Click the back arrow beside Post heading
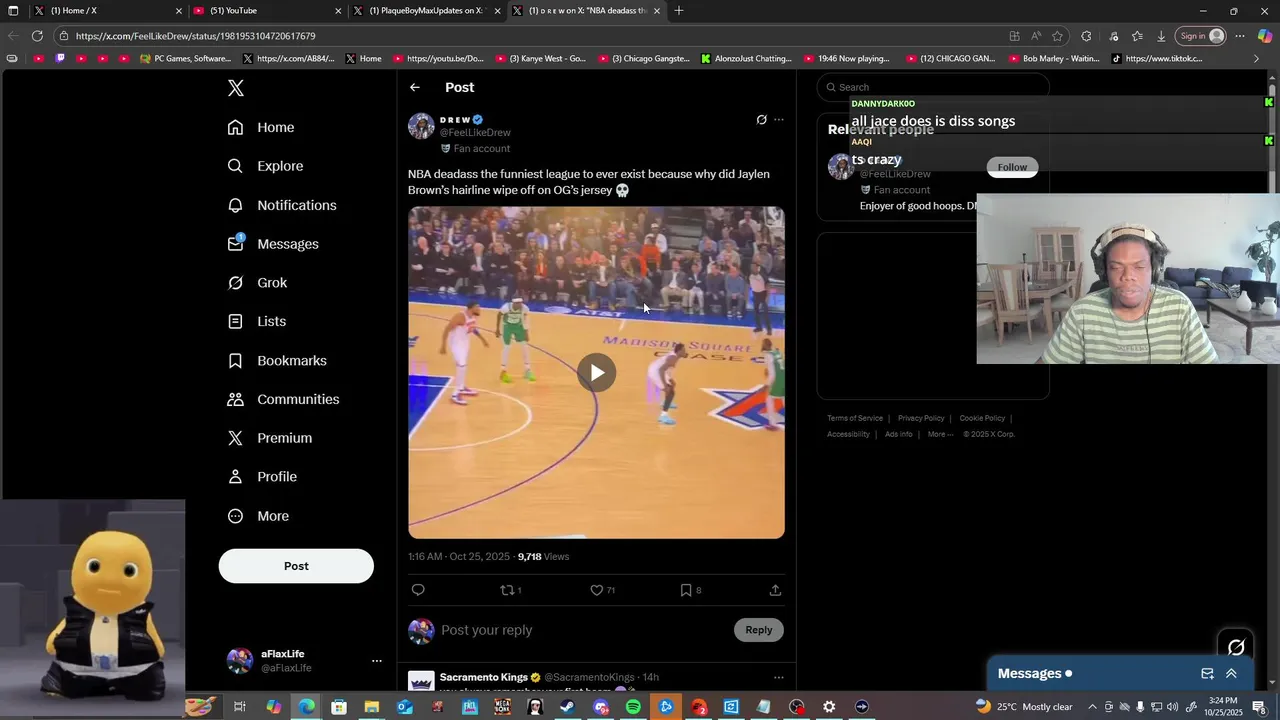This screenshot has width=1280, height=720. tap(415, 87)
